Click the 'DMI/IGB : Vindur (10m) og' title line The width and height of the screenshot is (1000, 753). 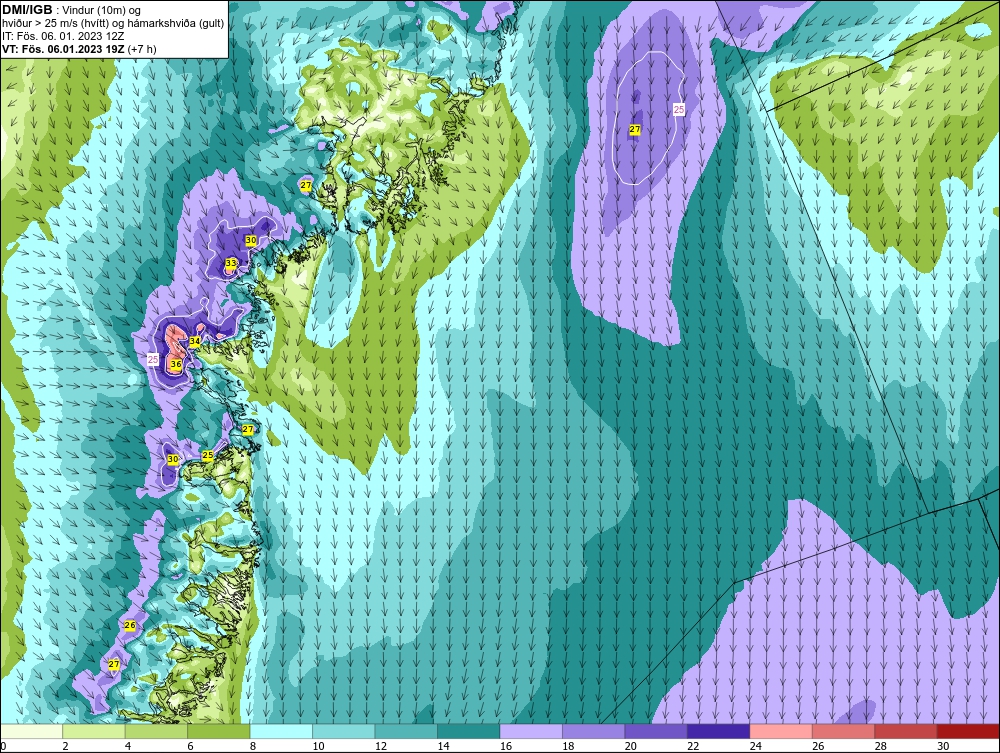tap(71, 10)
